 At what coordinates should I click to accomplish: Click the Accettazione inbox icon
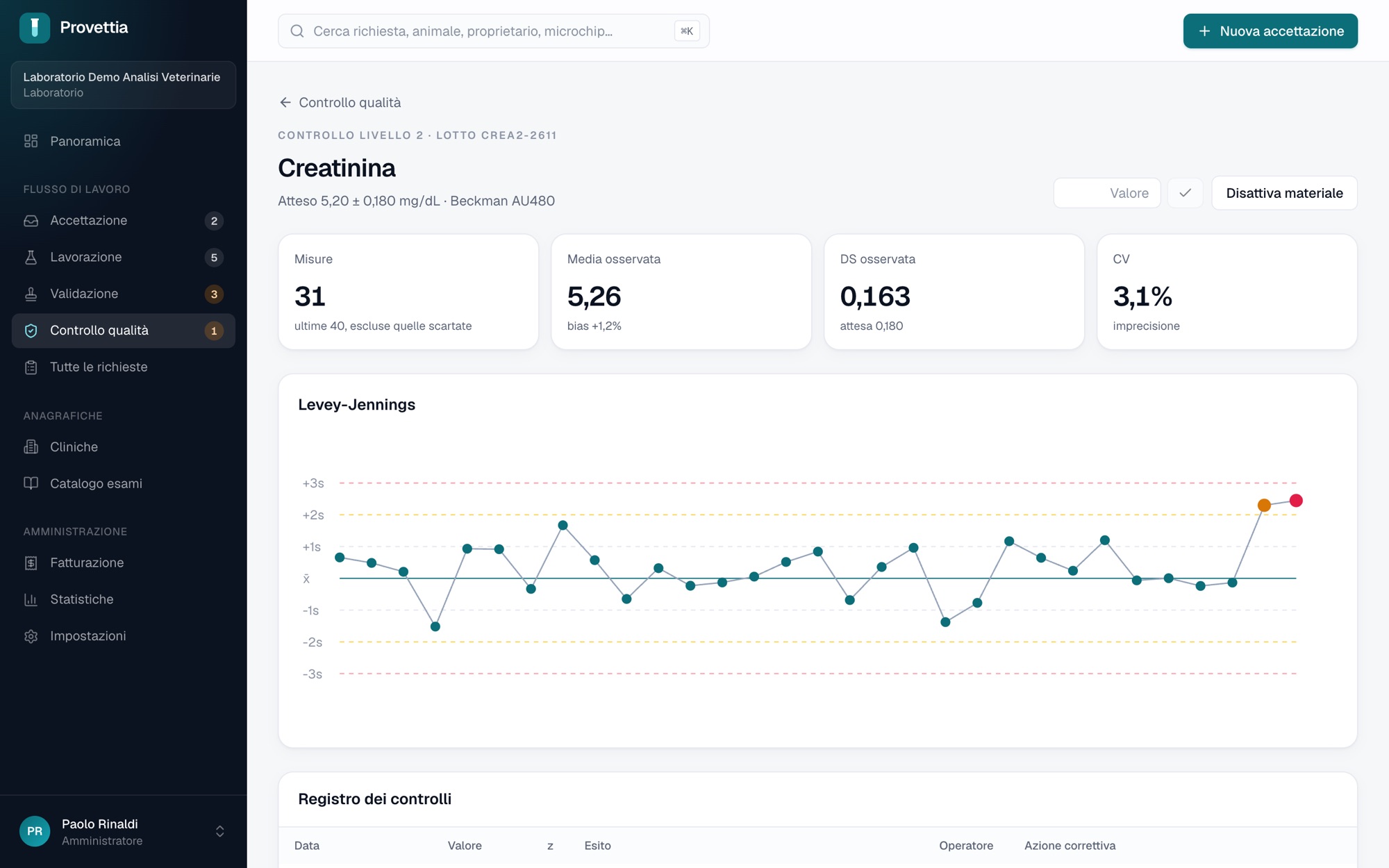click(x=31, y=220)
